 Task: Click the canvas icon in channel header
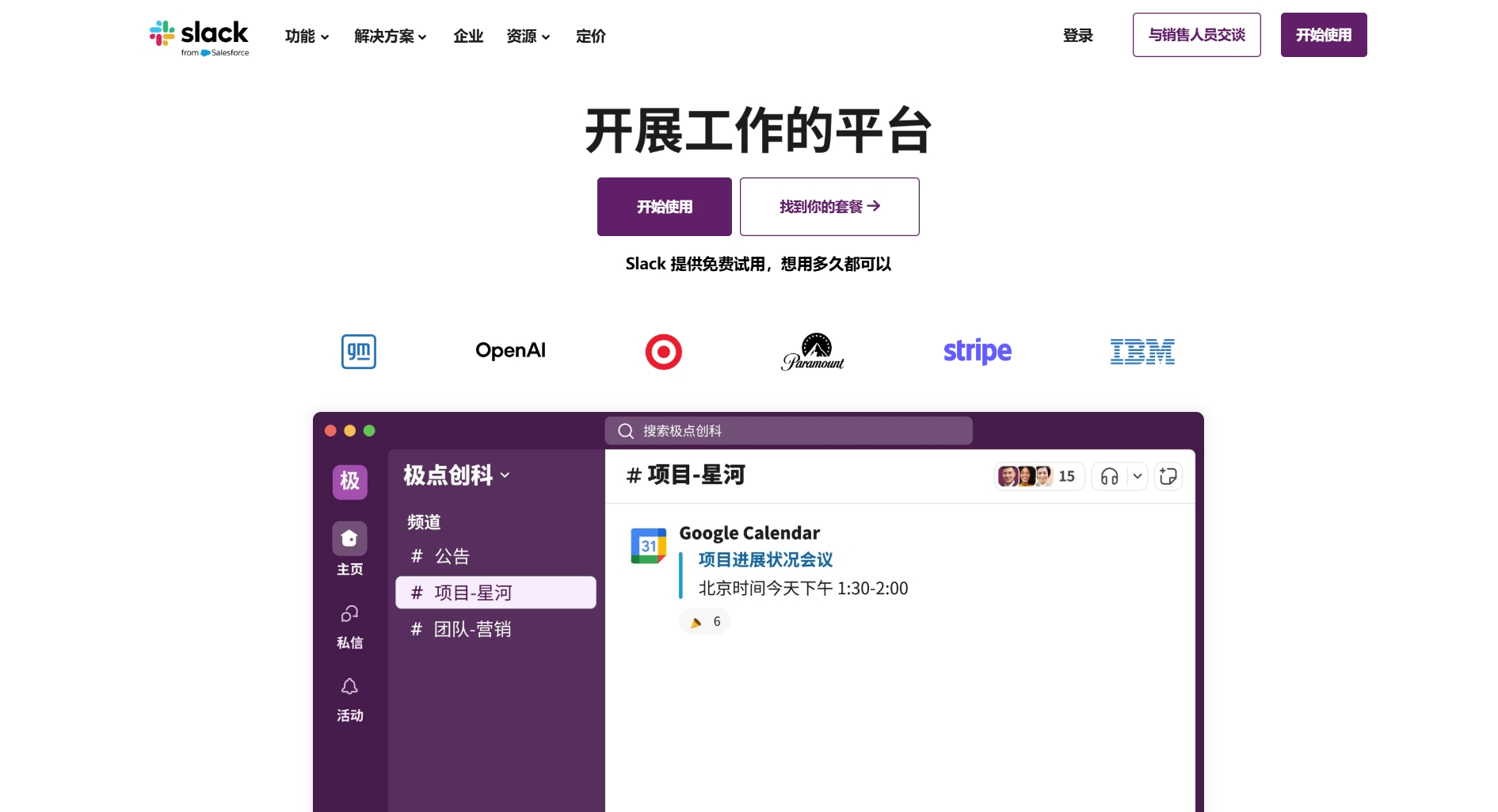point(1168,476)
